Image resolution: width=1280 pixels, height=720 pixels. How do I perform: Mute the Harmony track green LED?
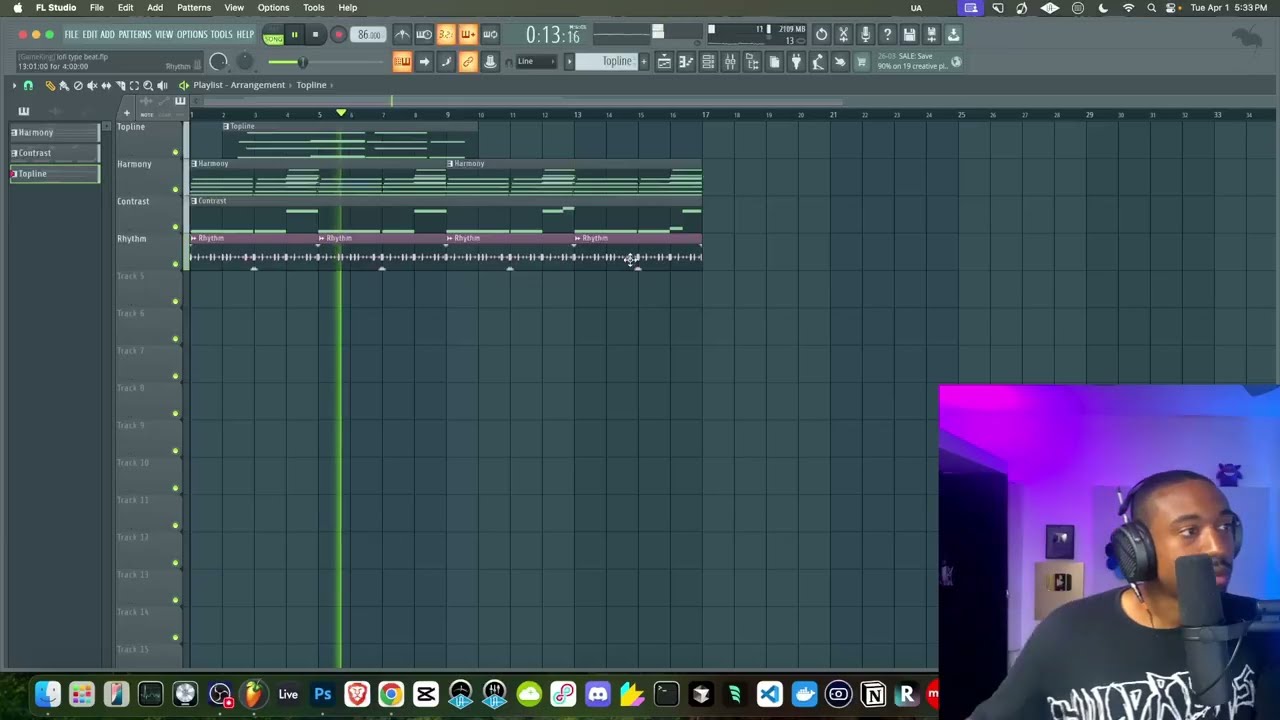tap(176, 190)
